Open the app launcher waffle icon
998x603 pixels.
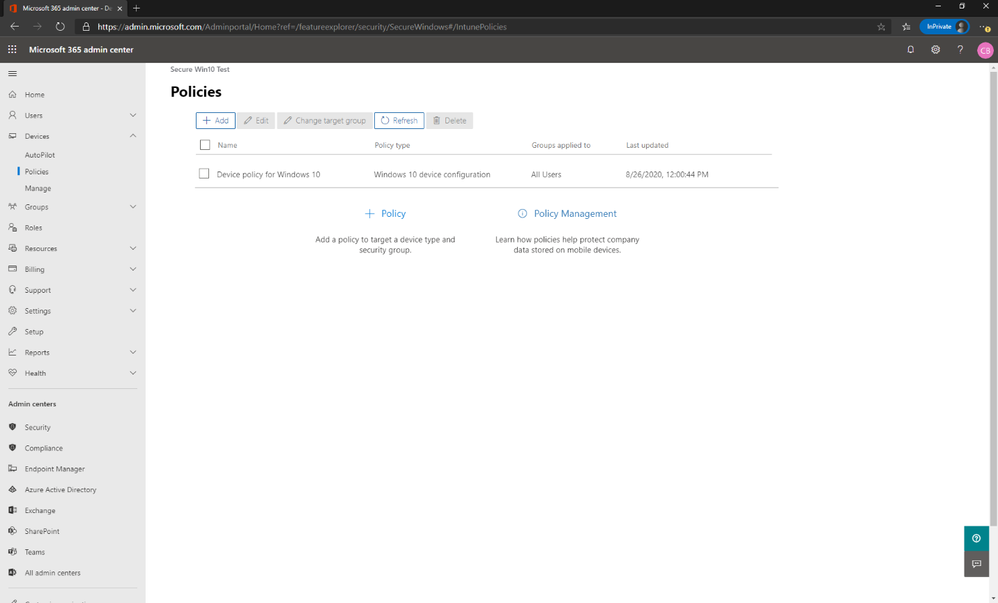(12, 49)
